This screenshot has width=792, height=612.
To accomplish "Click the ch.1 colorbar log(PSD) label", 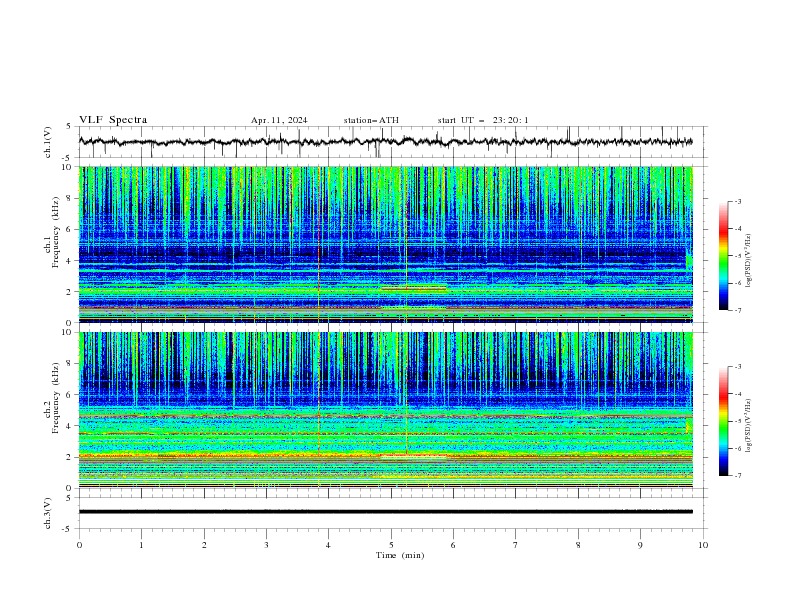I will [x=749, y=261].
